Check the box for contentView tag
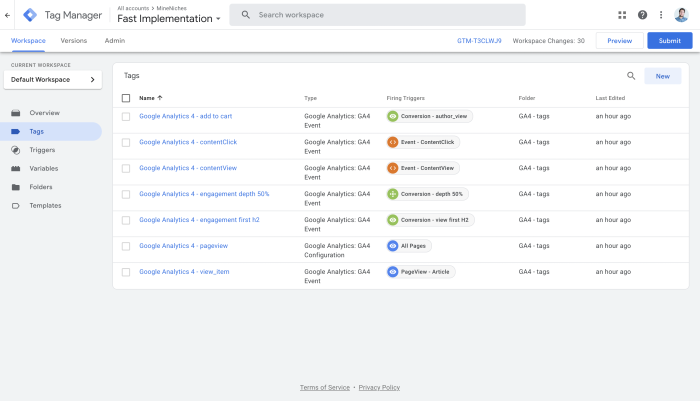700x401 pixels. (126, 168)
